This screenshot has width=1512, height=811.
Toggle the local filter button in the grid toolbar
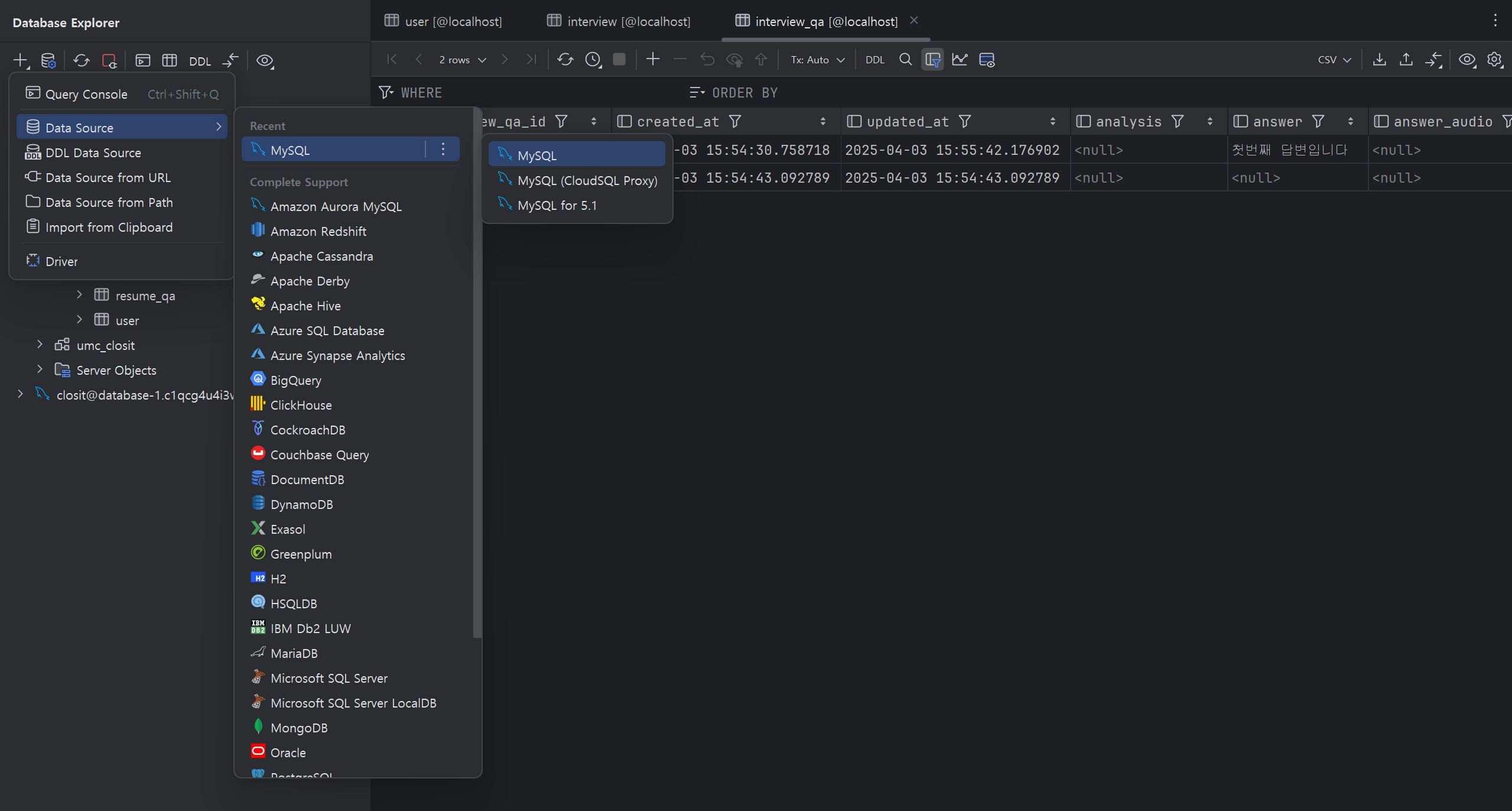click(x=932, y=60)
